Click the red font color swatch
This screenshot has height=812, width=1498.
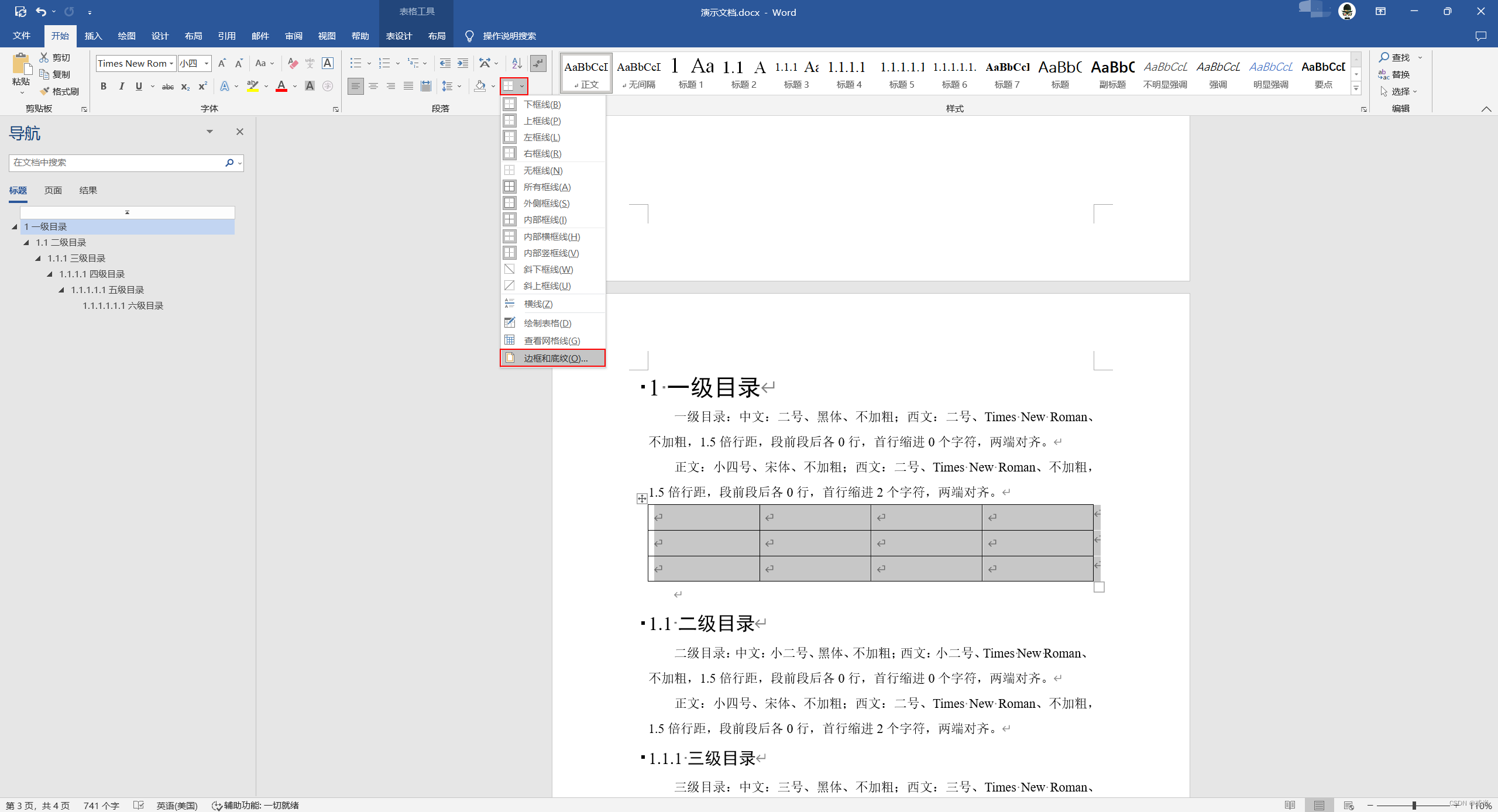(x=281, y=87)
